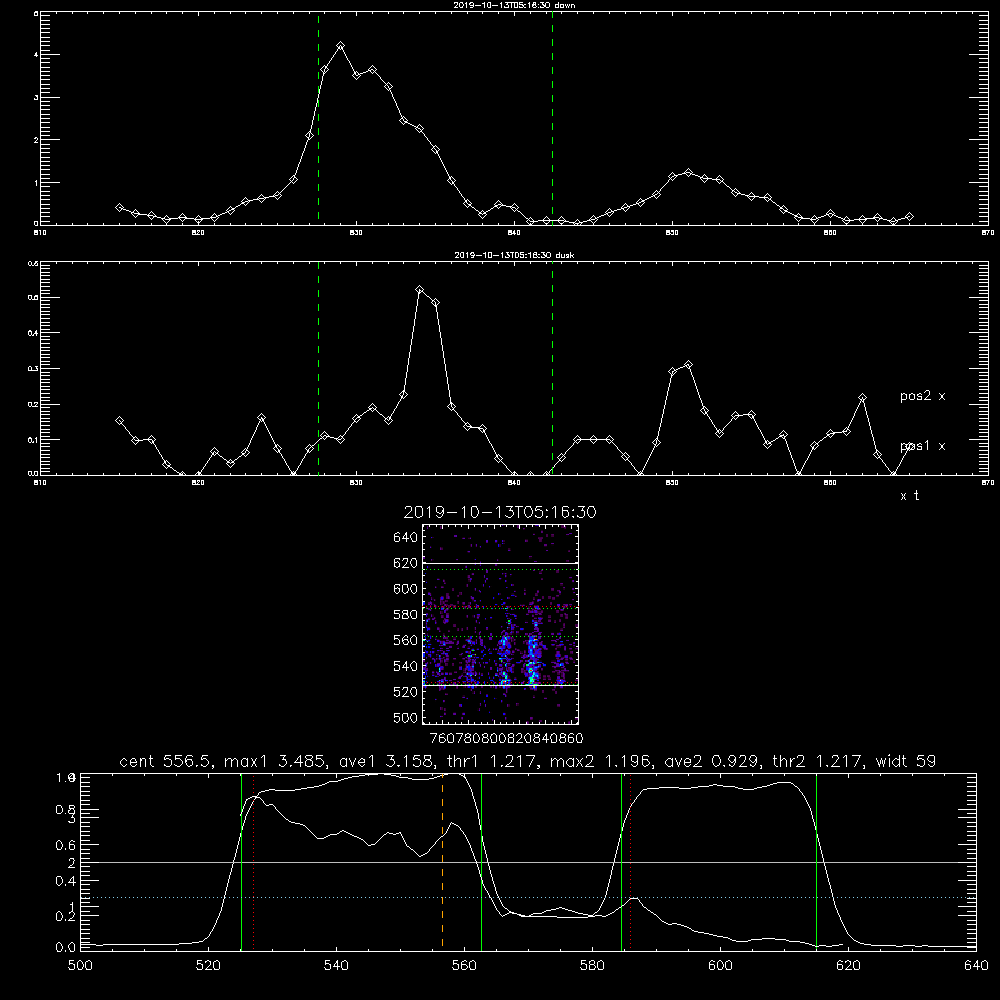
Task: Click the left green dashed line in dusk plot
Action: click(x=318, y=368)
